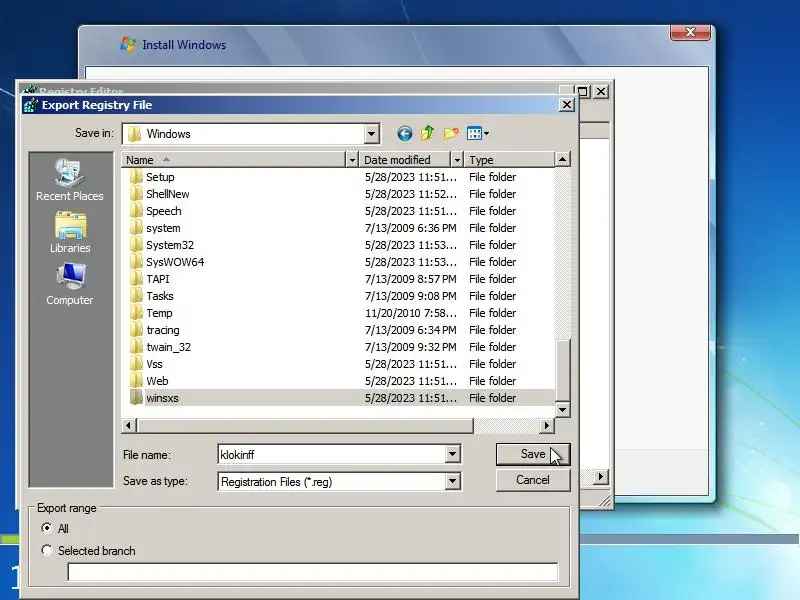The image size is (800, 600).
Task: Sort by Type column header
Action: tap(509, 160)
